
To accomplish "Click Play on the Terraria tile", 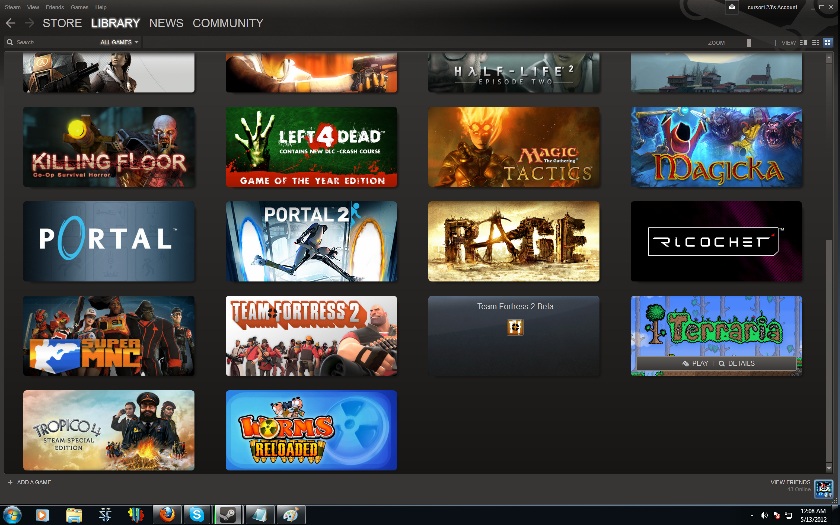I will point(695,363).
